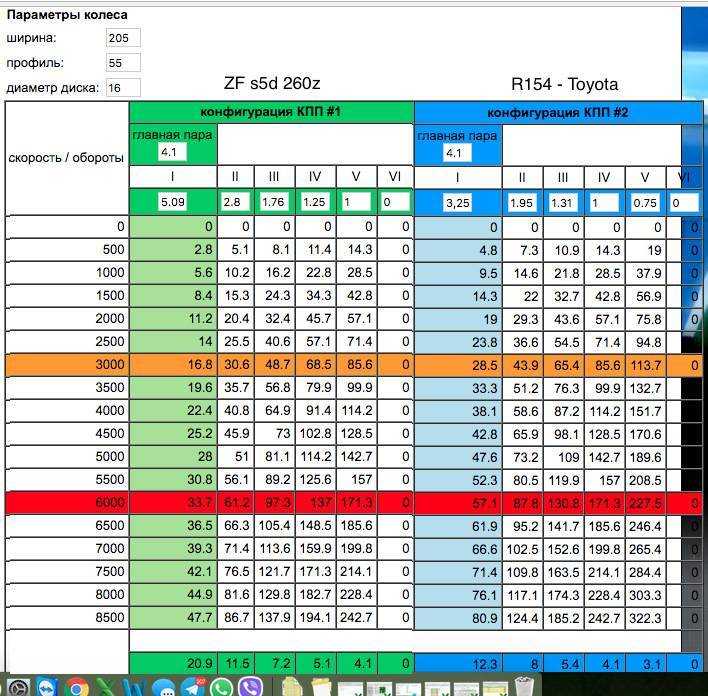Screen dimensions: 708x696
Task: Click first gear ratio field 5.09
Action: (x=172, y=201)
